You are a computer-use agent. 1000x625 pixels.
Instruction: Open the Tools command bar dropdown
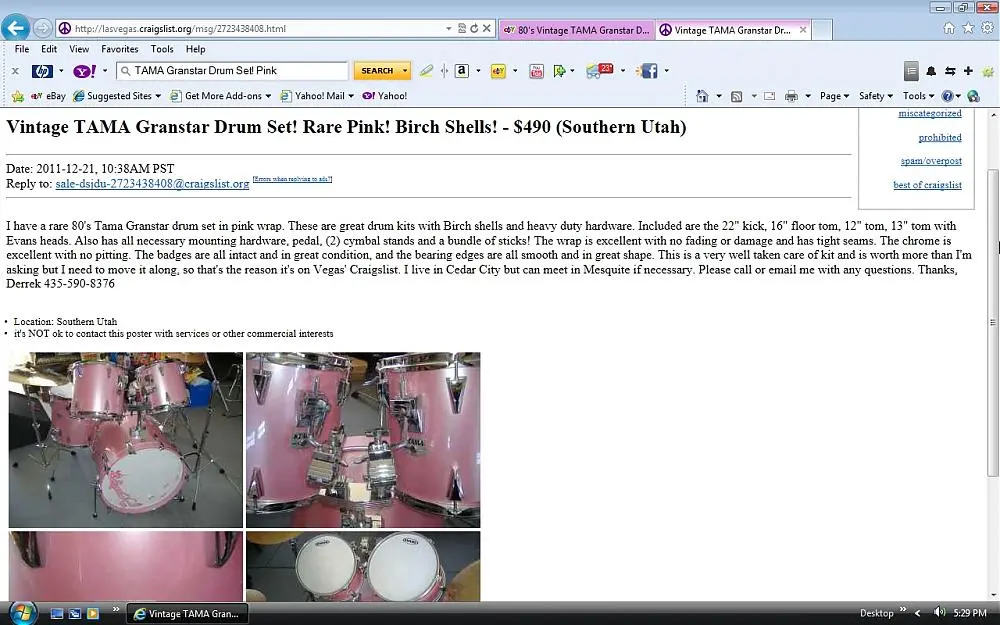click(918, 96)
